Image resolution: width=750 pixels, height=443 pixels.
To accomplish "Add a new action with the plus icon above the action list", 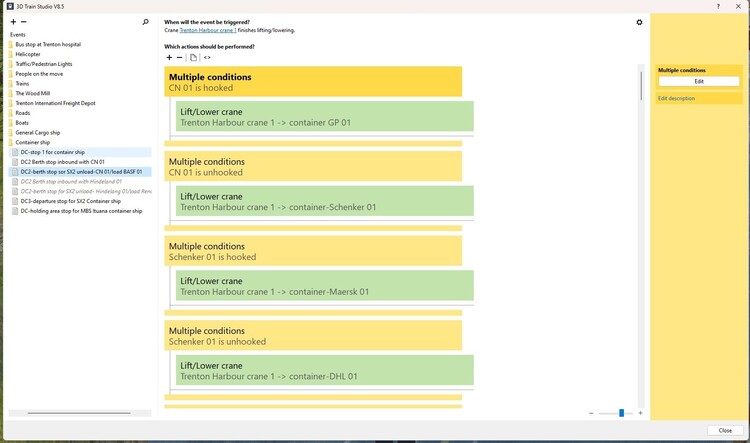I will pos(169,57).
